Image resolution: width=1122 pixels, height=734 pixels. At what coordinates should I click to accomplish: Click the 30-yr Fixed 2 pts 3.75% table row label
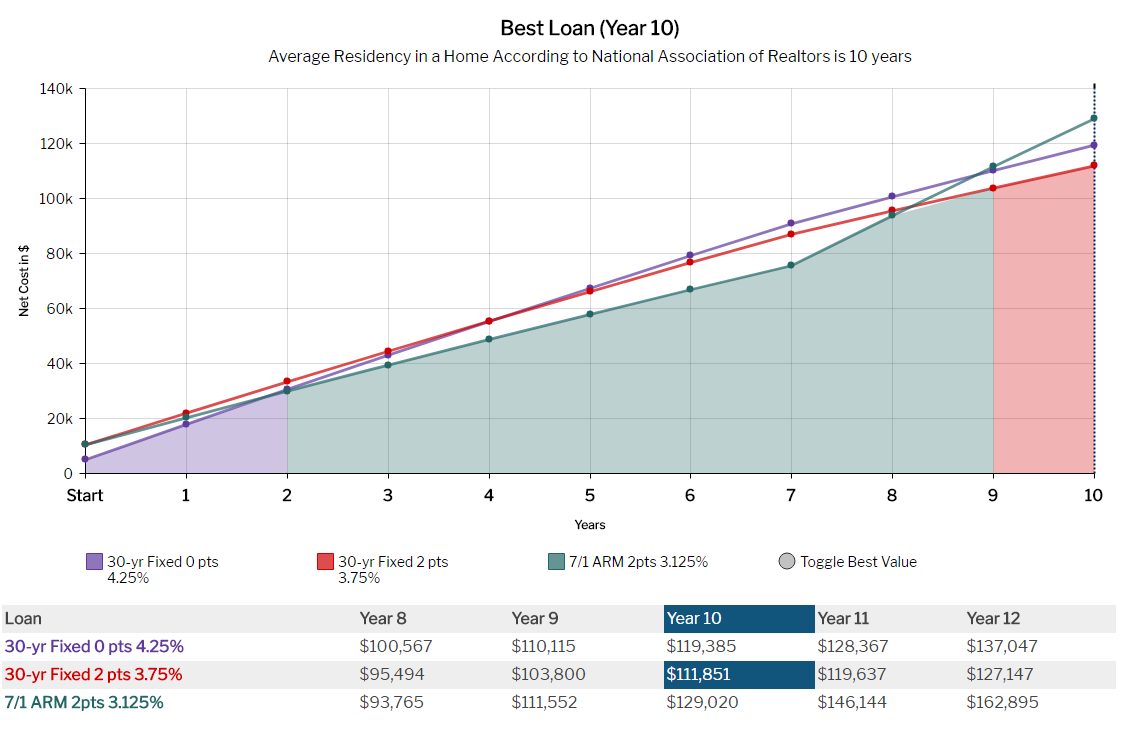pyautogui.click(x=94, y=674)
